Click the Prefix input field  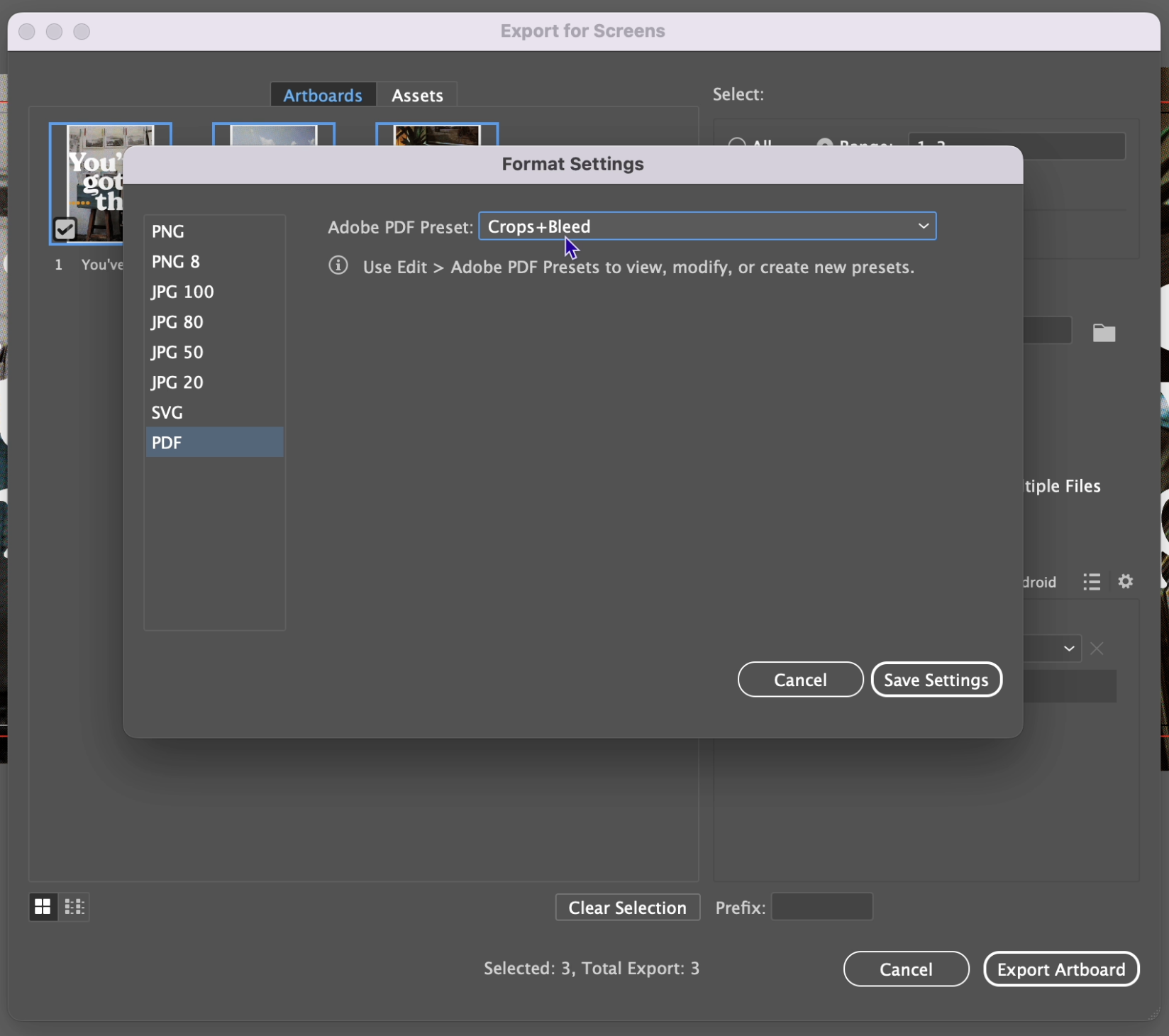(822, 907)
